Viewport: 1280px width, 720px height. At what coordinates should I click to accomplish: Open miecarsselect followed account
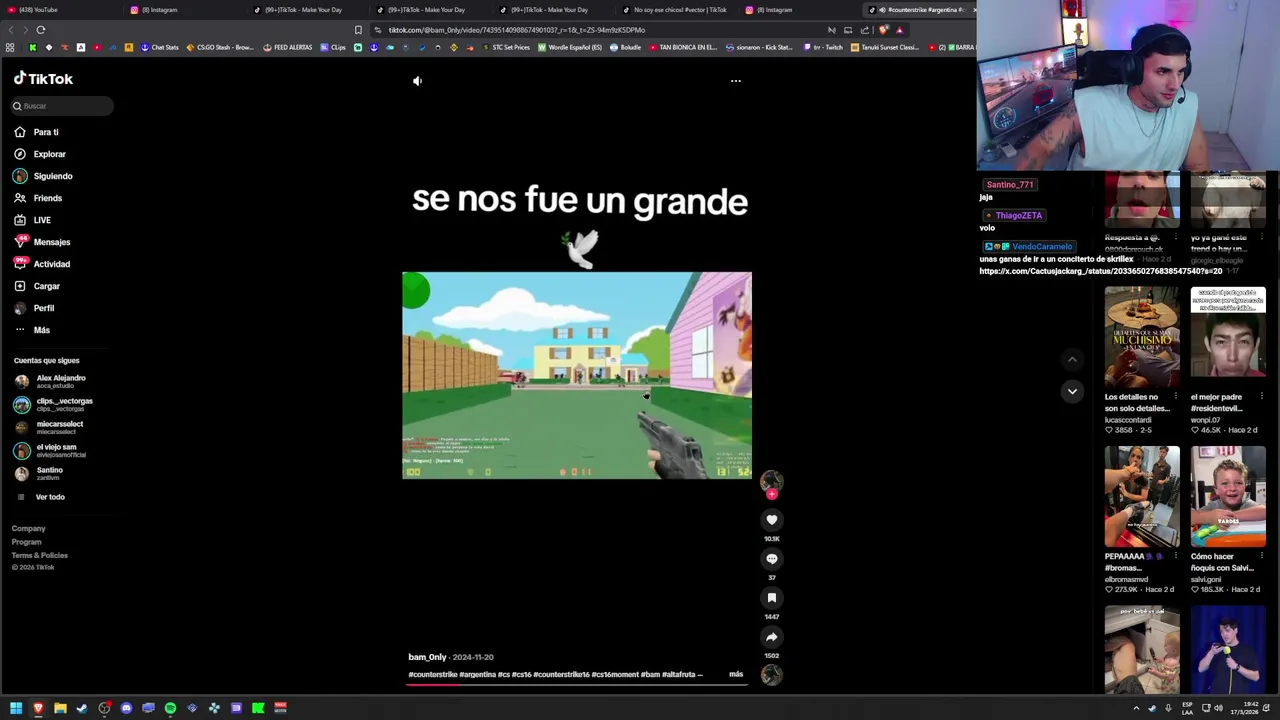[48, 427]
